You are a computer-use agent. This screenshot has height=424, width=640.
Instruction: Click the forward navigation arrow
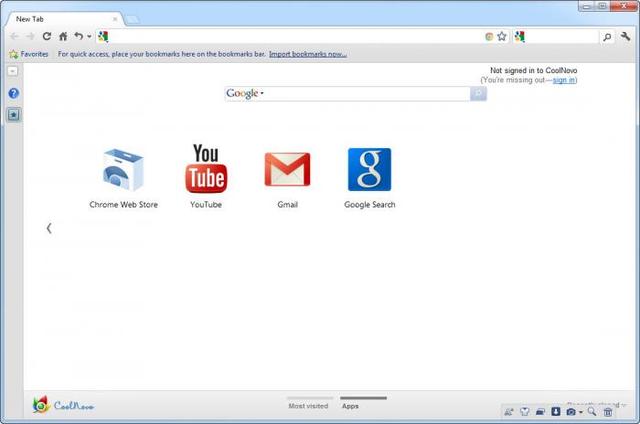pos(30,37)
